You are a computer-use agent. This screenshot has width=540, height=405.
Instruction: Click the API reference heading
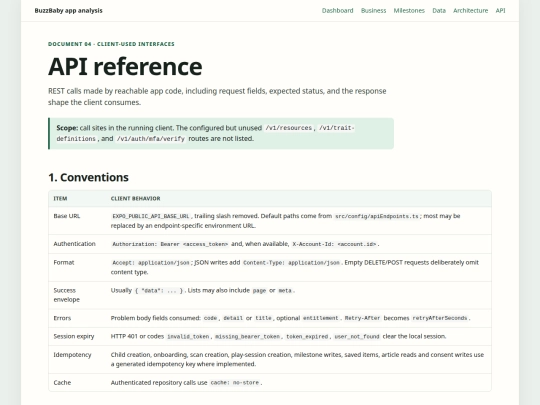click(125, 66)
